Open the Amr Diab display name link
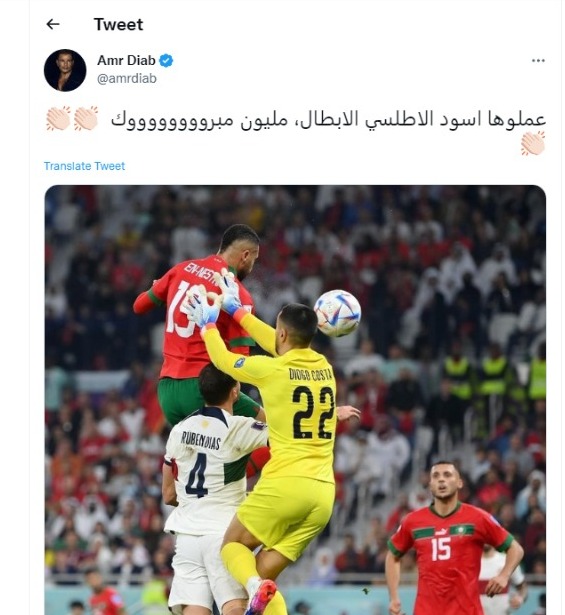The width and height of the screenshot is (565, 615). click(x=126, y=60)
